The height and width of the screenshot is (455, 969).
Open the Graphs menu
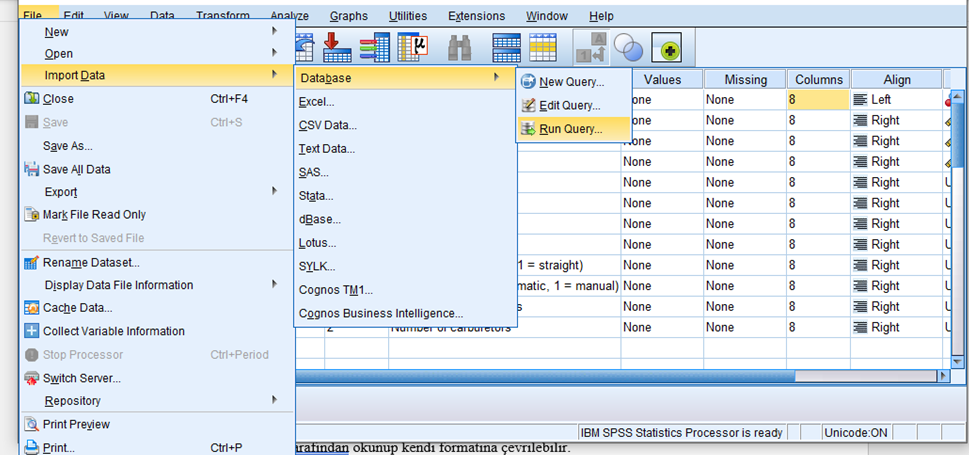point(349,16)
